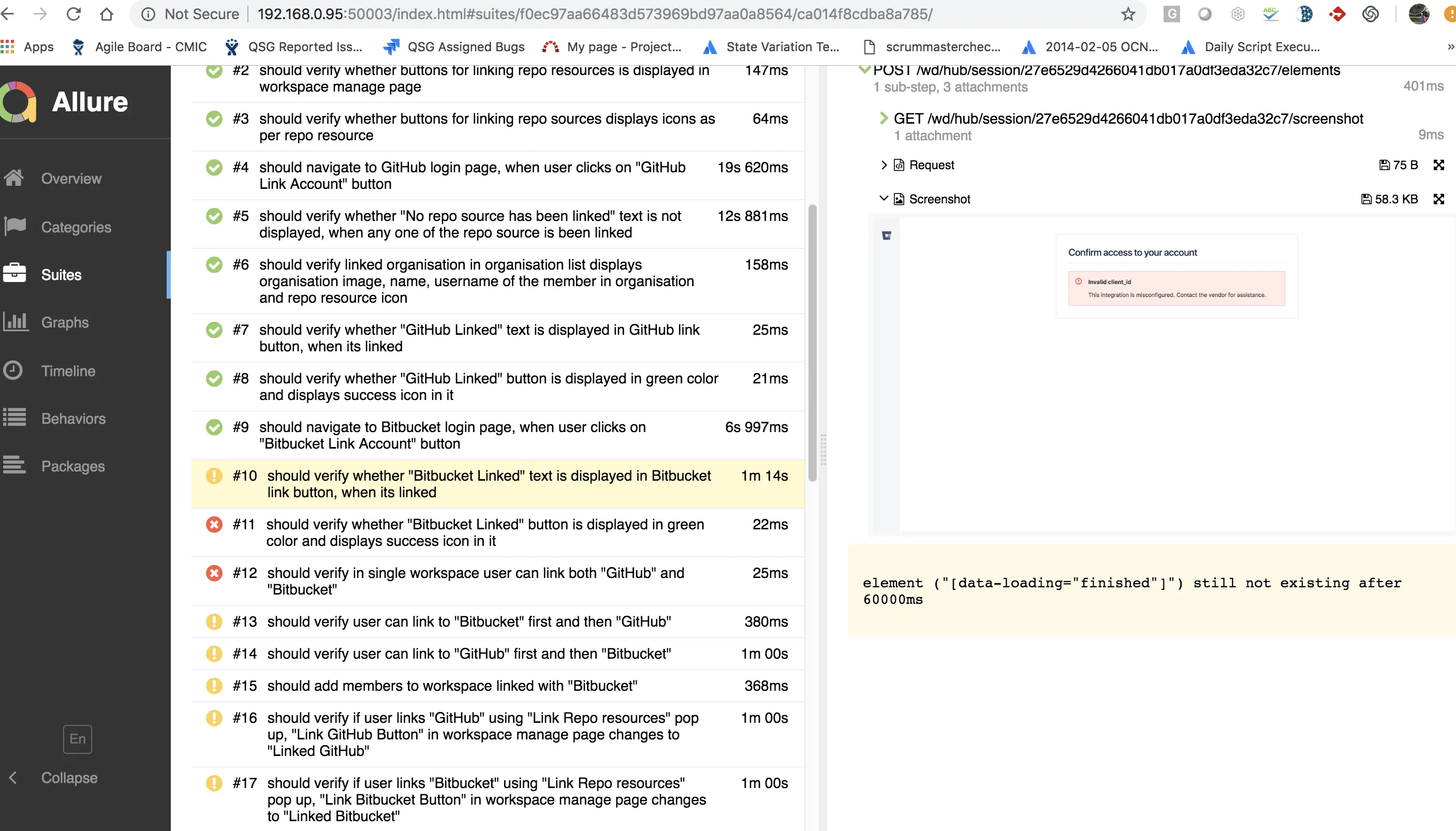The image size is (1456, 831).
Task: Collapse the Screenshot attachment chevron
Action: point(884,199)
